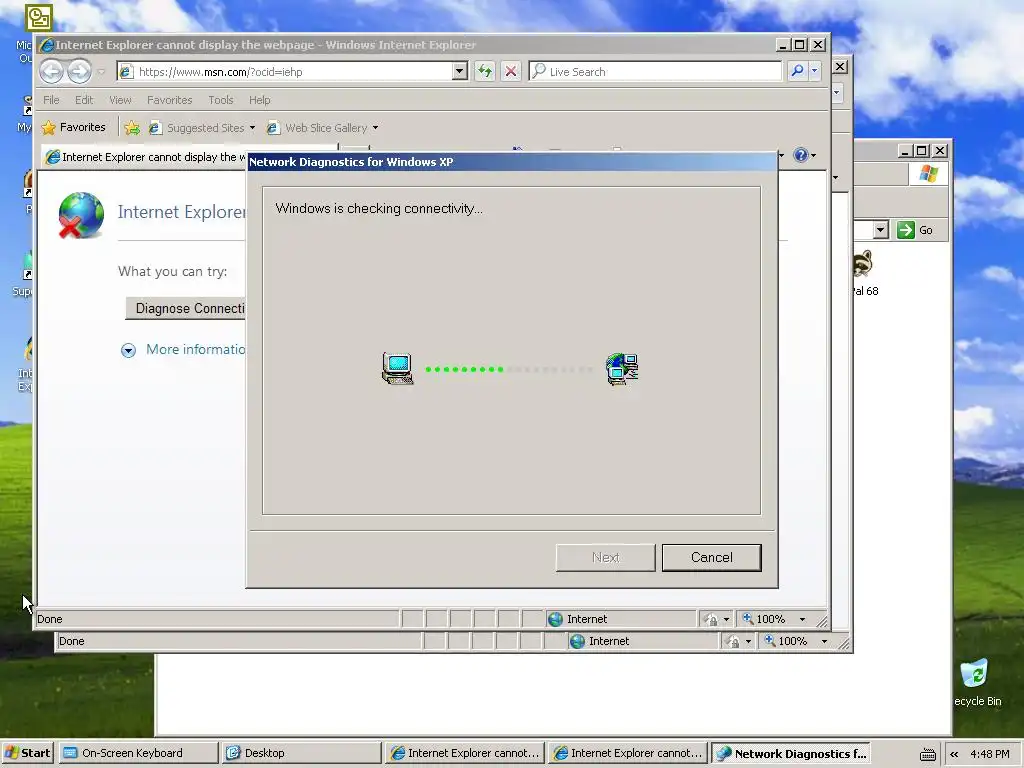The height and width of the screenshot is (768, 1024).
Task: Open address dropdown beside Go in background window
Action: [x=881, y=230]
